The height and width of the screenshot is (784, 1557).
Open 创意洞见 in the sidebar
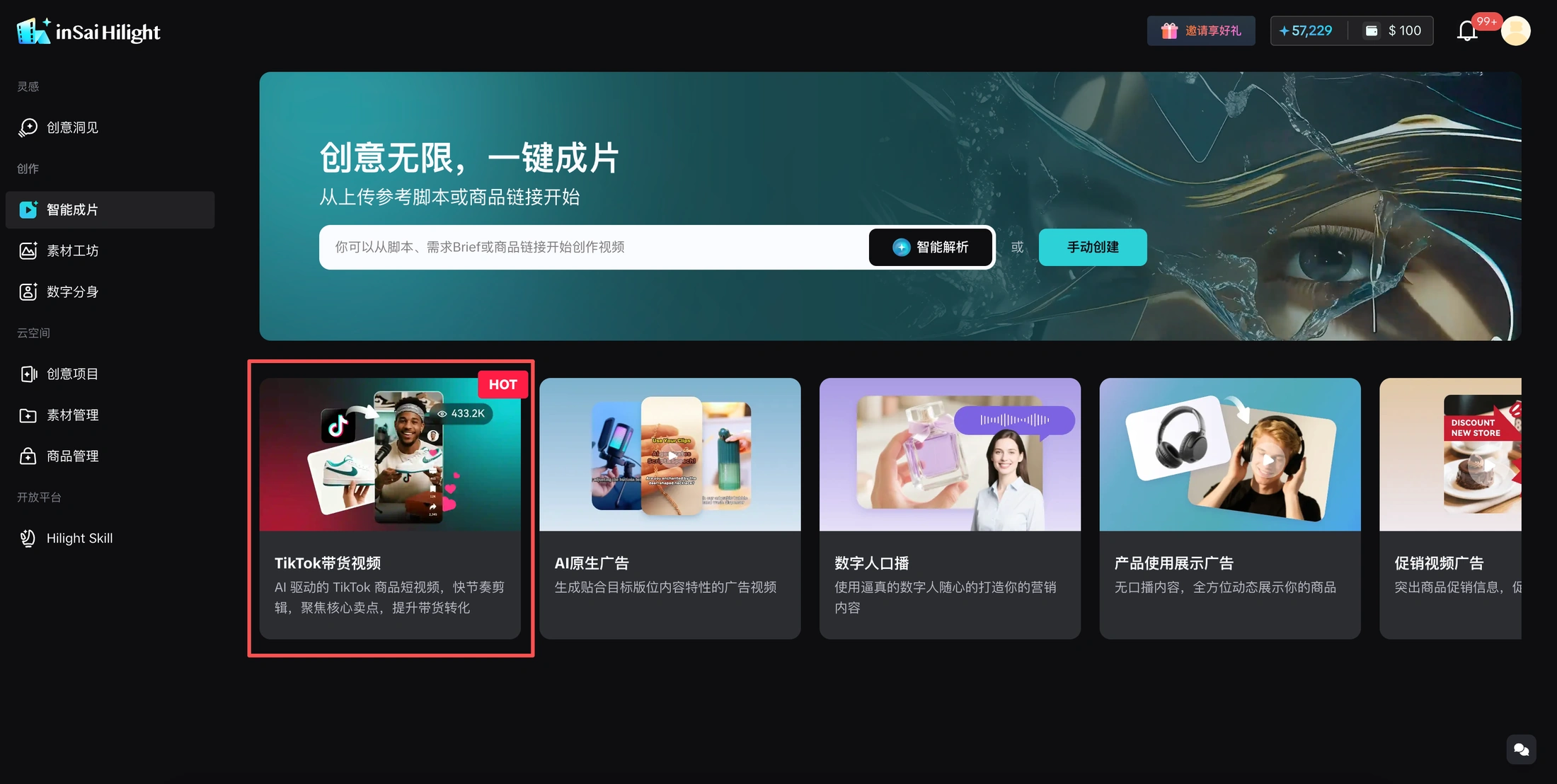(x=110, y=127)
